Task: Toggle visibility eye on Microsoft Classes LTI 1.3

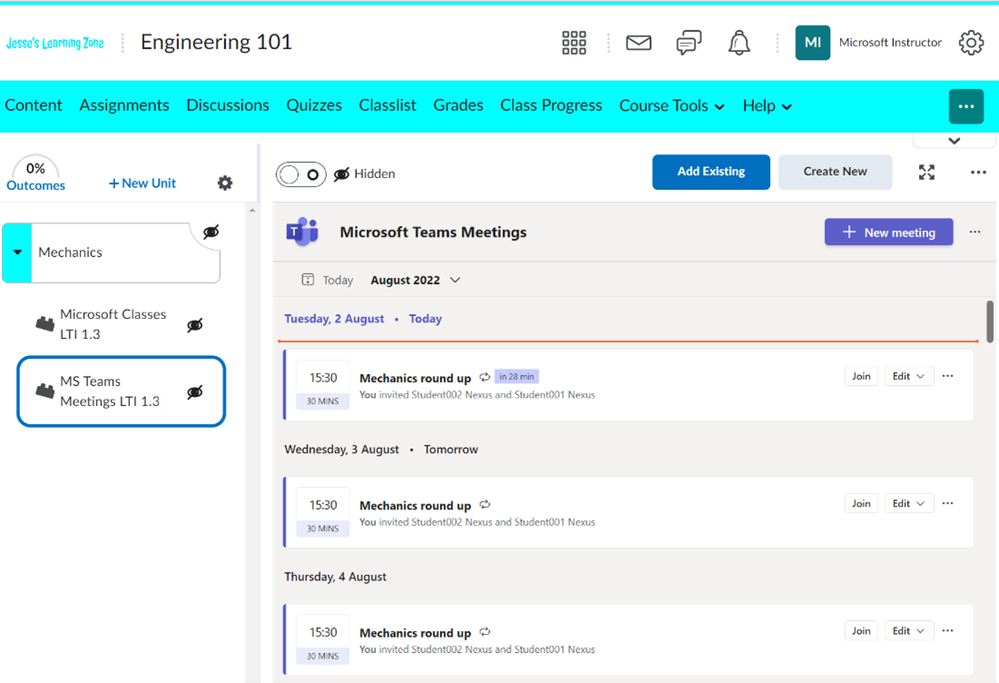Action: (195, 325)
